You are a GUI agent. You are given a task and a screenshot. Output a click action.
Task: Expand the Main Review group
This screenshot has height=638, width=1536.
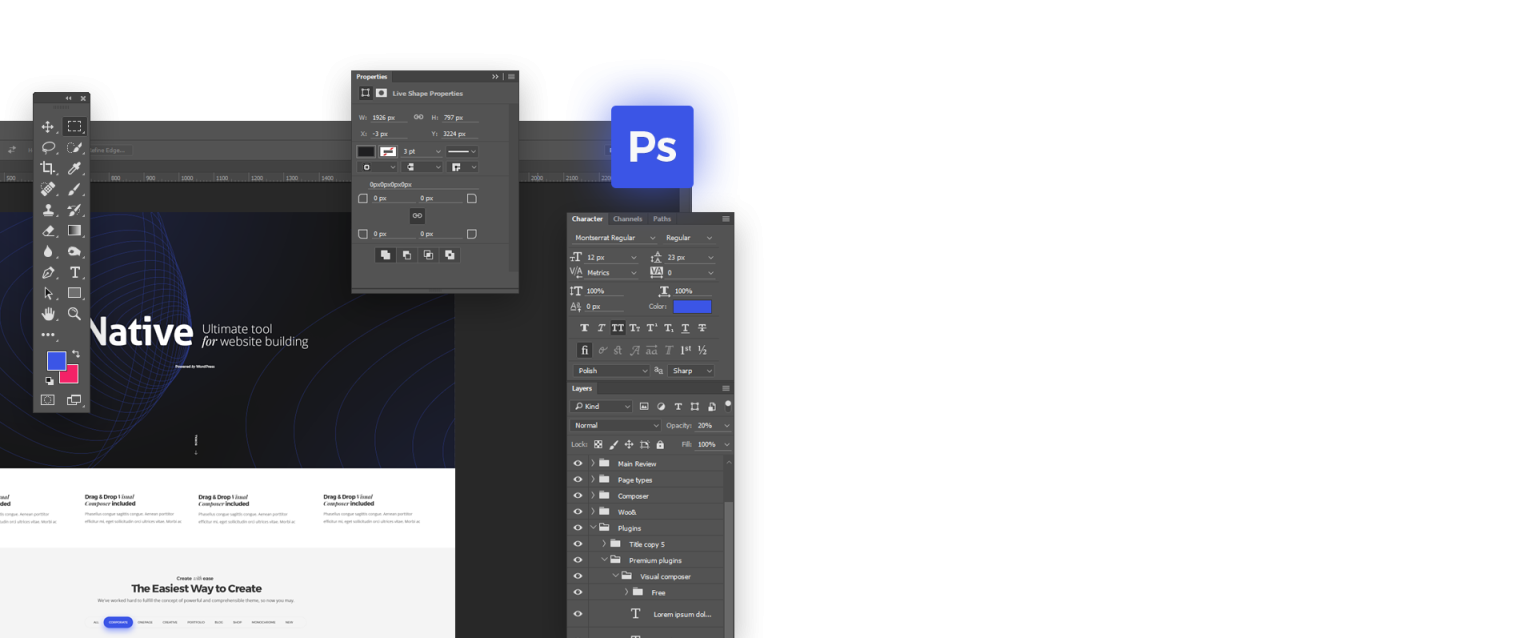(592, 464)
